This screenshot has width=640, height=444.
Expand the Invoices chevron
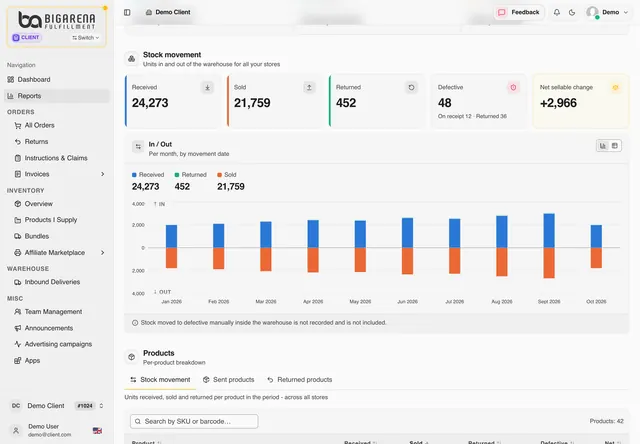click(102, 174)
